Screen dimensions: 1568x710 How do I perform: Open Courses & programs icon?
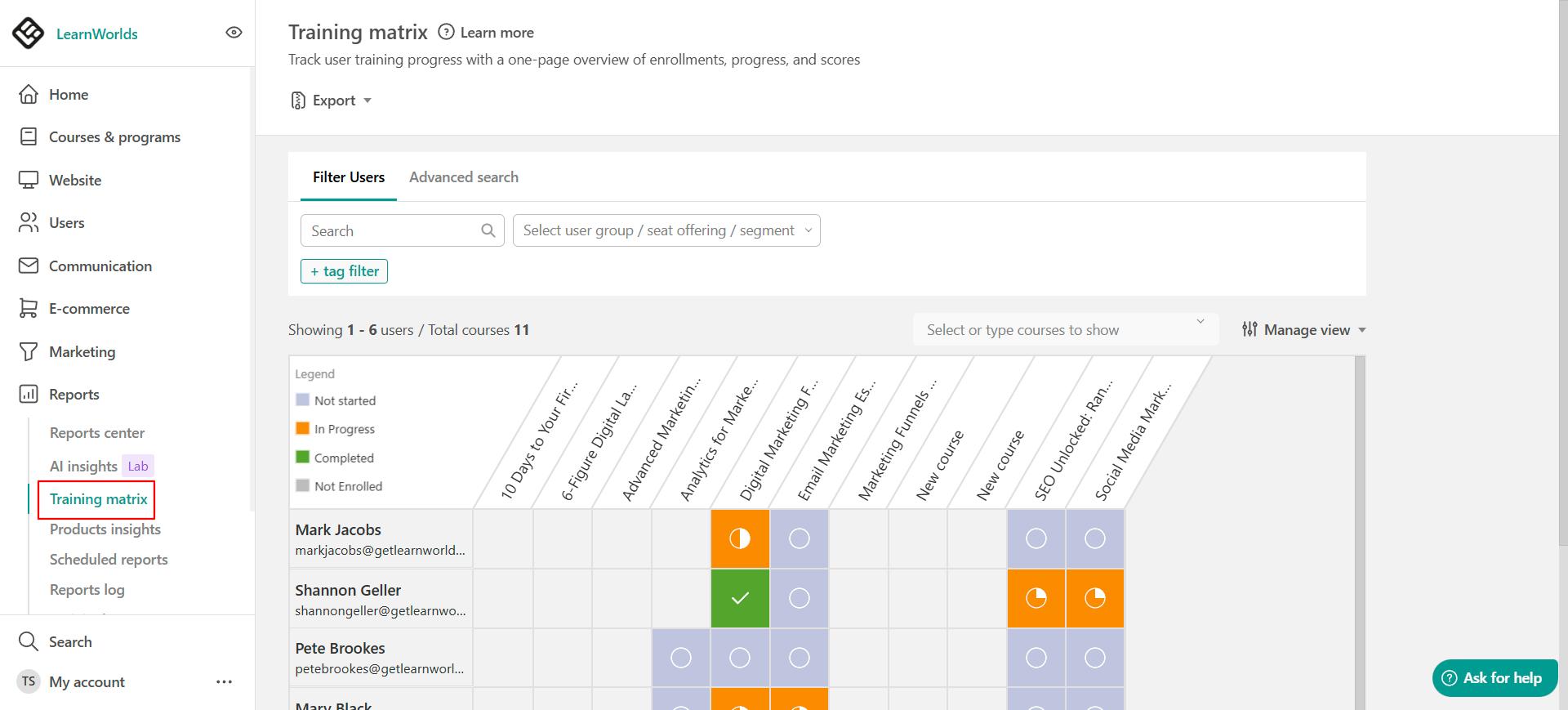(x=29, y=136)
